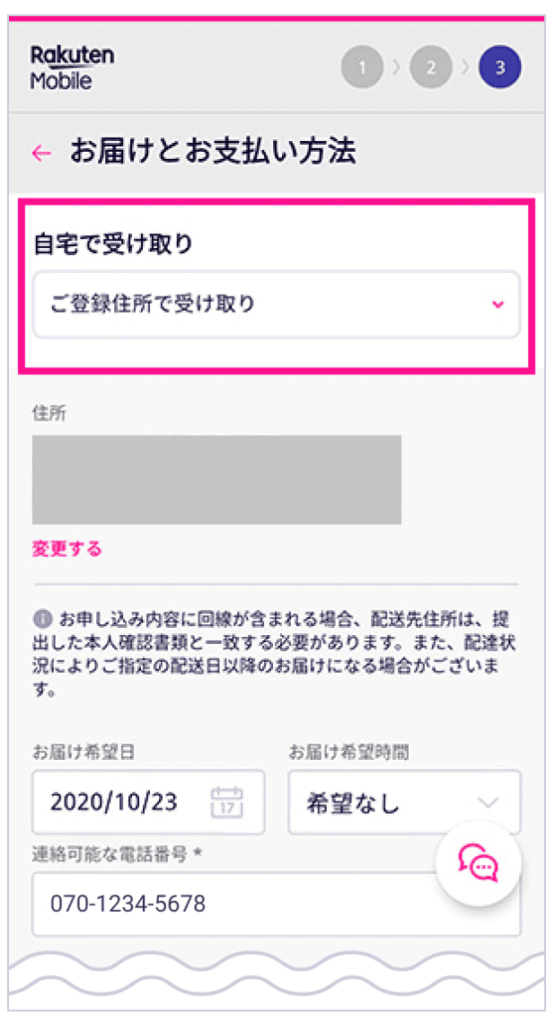Click the 変更する link under the address
Screen dimensions: 555x1024
click(x=67, y=549)
